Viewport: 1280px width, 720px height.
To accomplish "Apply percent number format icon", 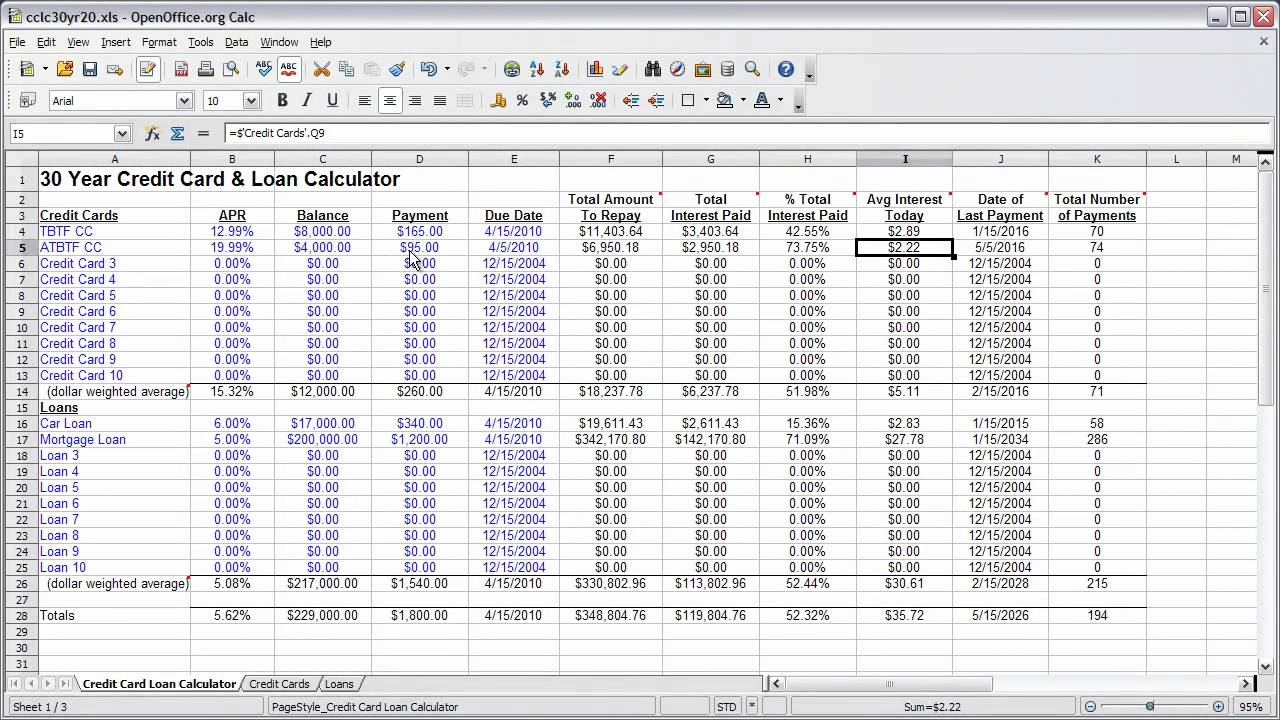I will [x=522, y=100].
